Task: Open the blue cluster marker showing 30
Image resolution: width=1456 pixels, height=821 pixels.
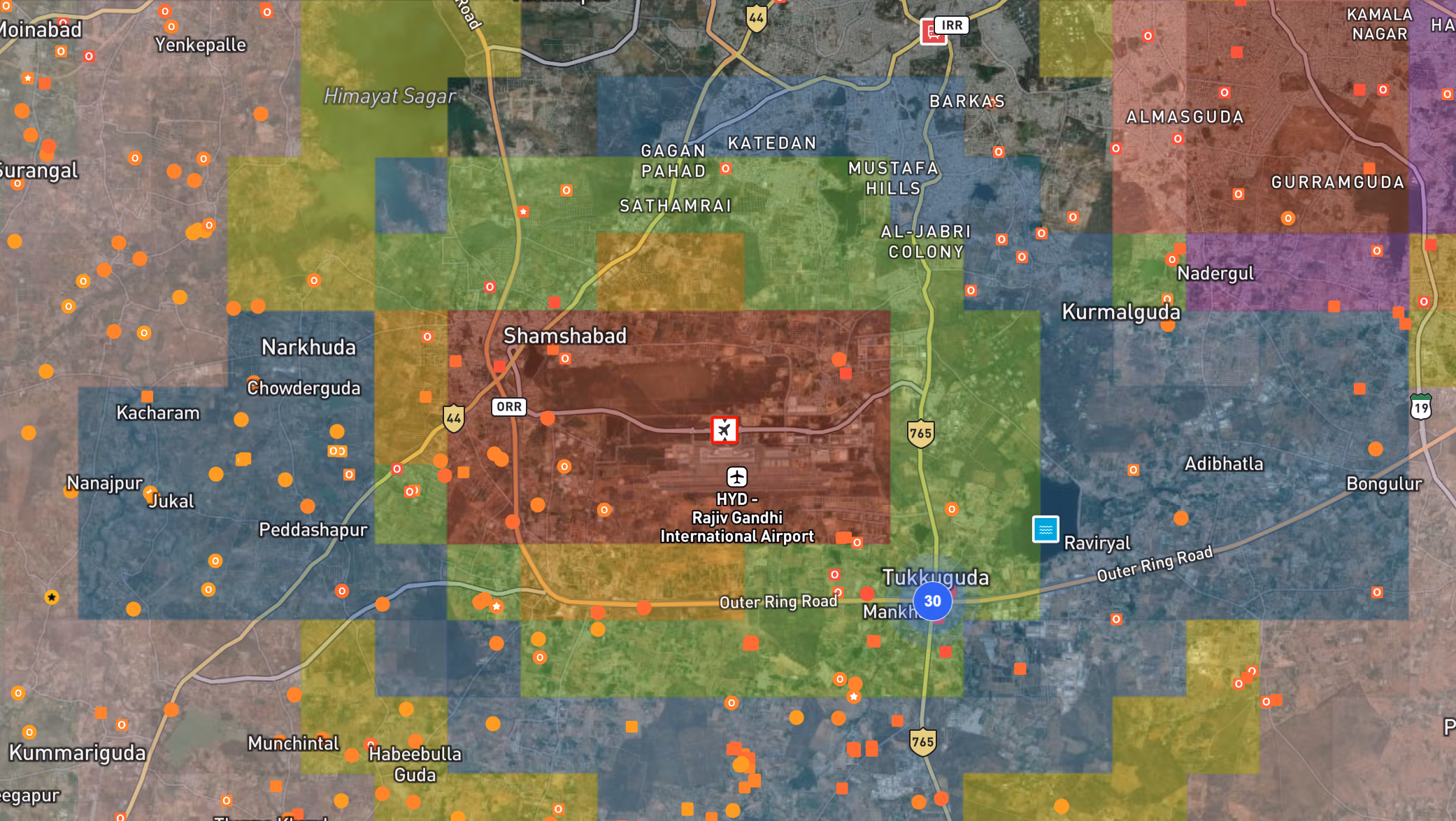Action: click(x=932, y=601)
